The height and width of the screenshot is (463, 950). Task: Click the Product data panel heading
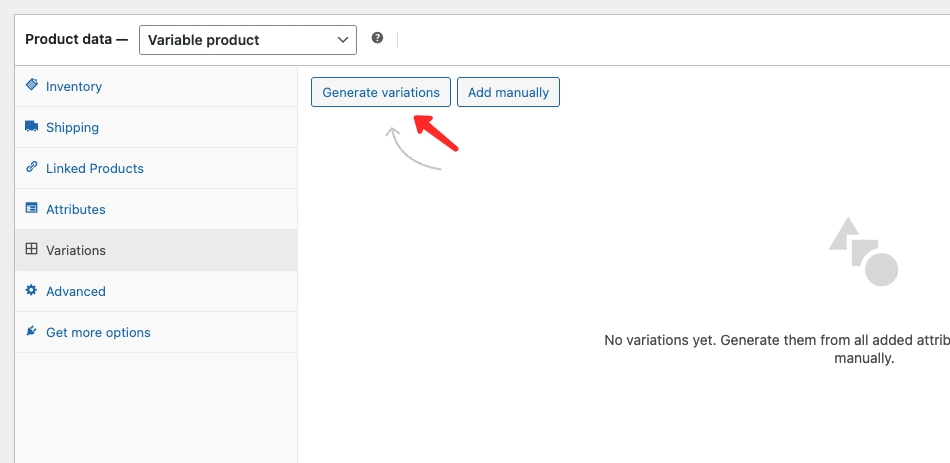[76, 40]
